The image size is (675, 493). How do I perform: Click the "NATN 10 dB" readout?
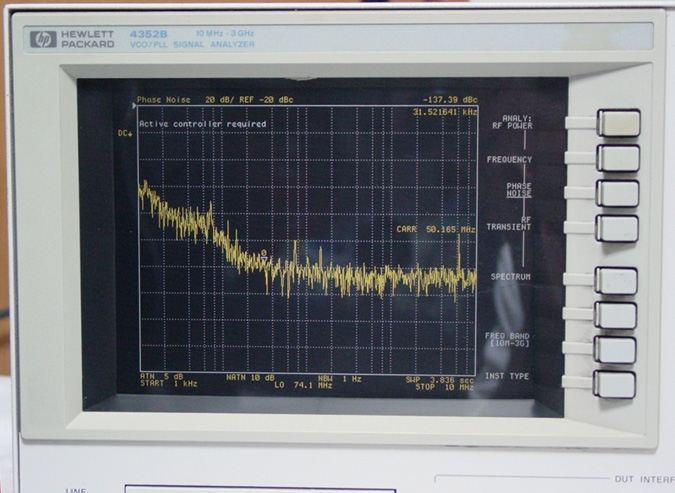point(250,378)
